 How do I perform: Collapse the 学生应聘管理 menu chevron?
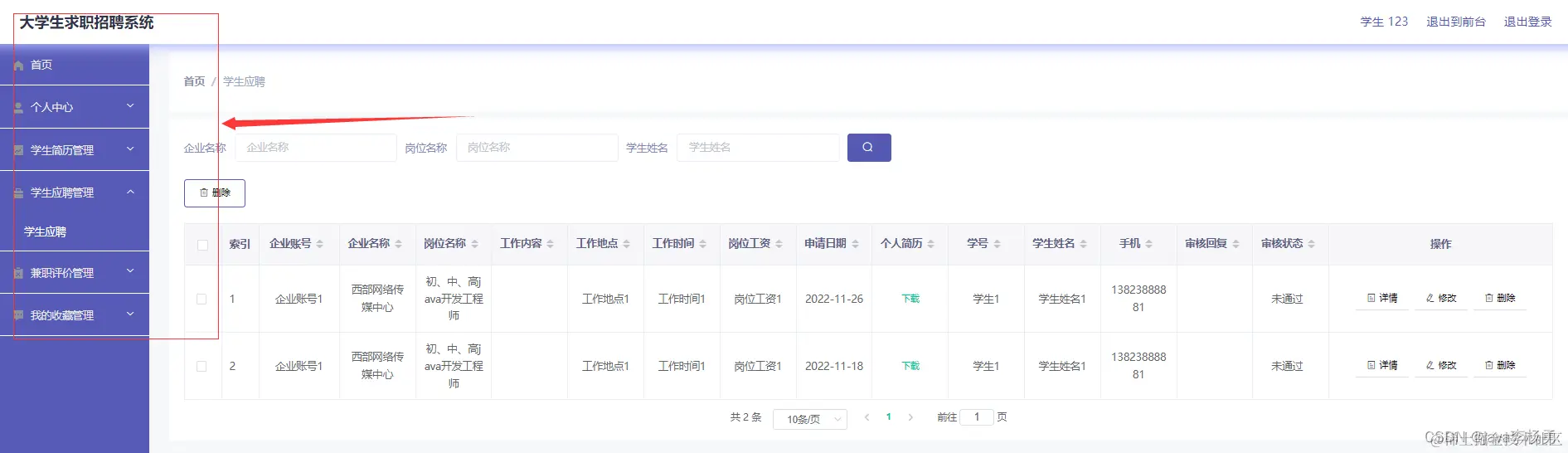[x=130, y=192]
